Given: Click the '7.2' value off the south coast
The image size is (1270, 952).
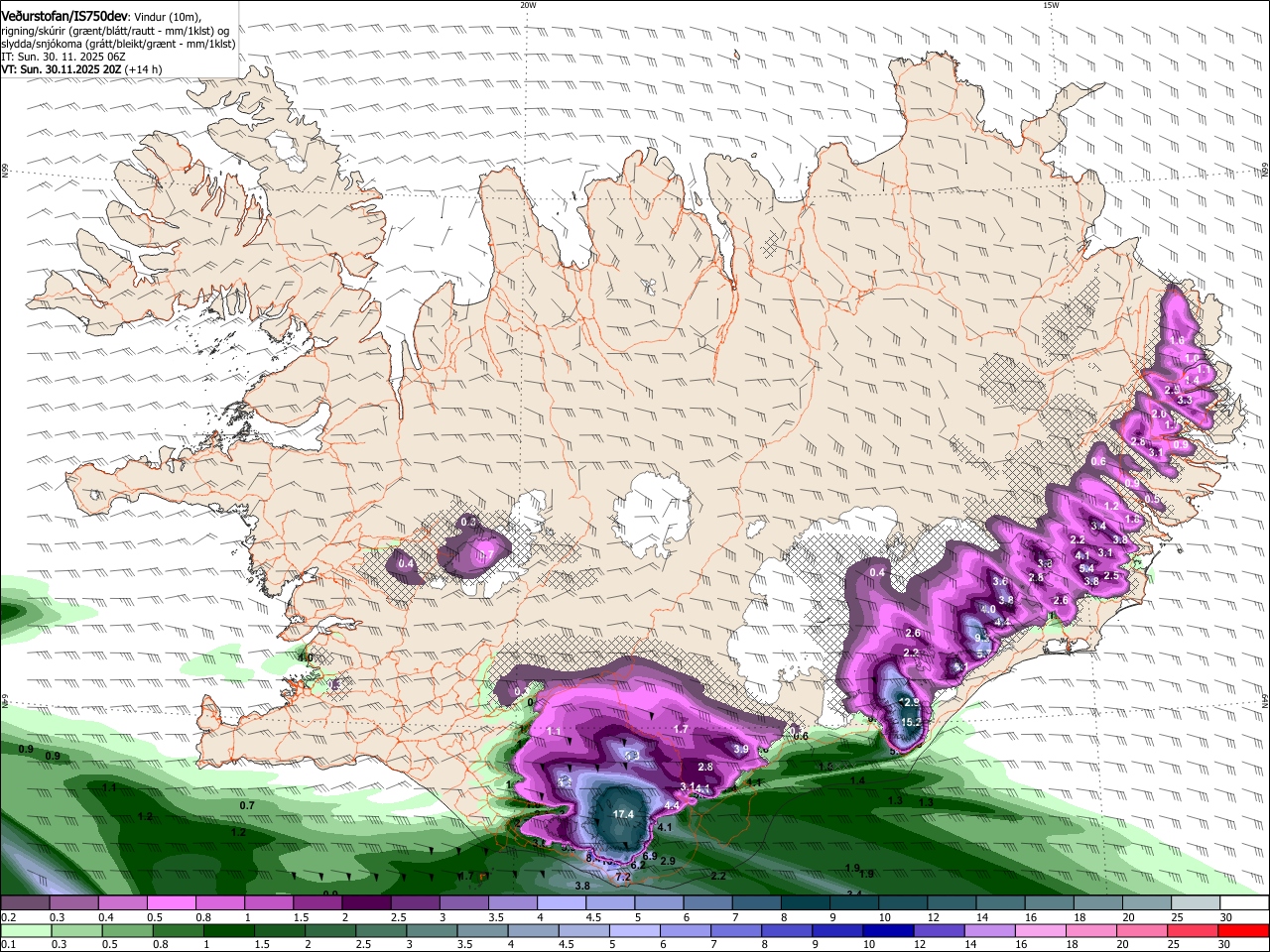Looking at the screenshot, I should (623, 877).
